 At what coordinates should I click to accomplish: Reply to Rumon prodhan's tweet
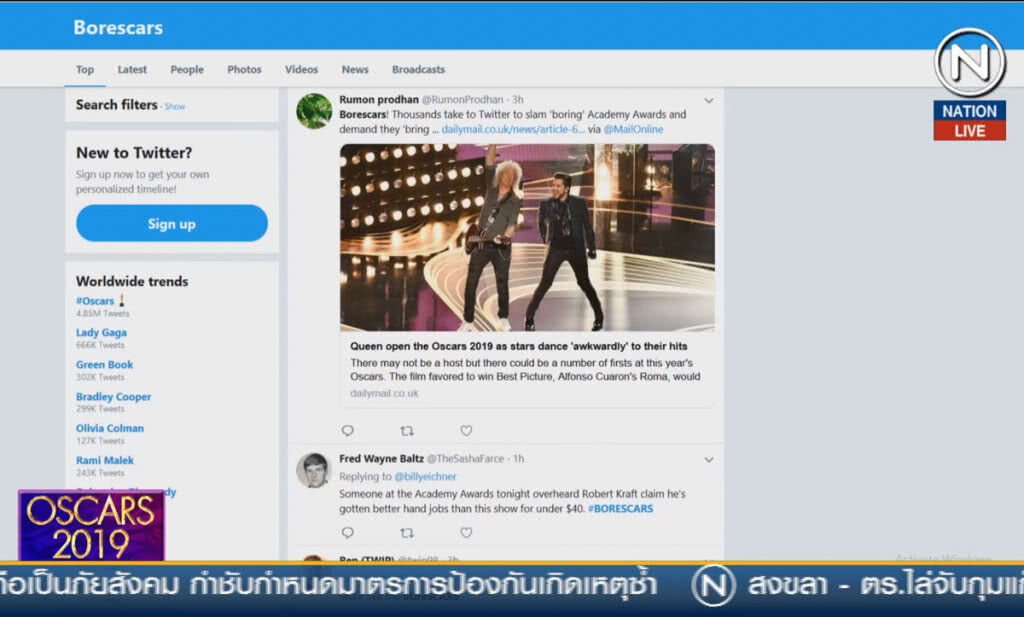pos(347,431)
